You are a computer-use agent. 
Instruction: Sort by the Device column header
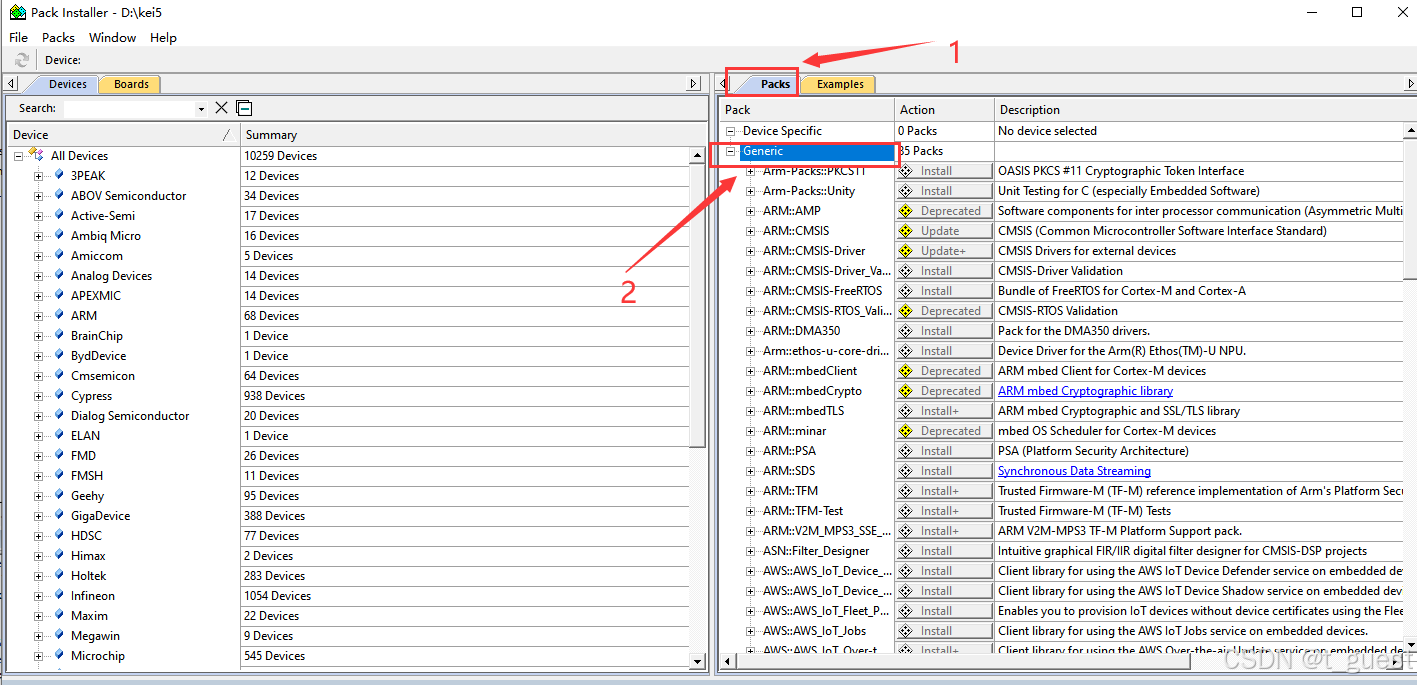click(x=122, y=135)
